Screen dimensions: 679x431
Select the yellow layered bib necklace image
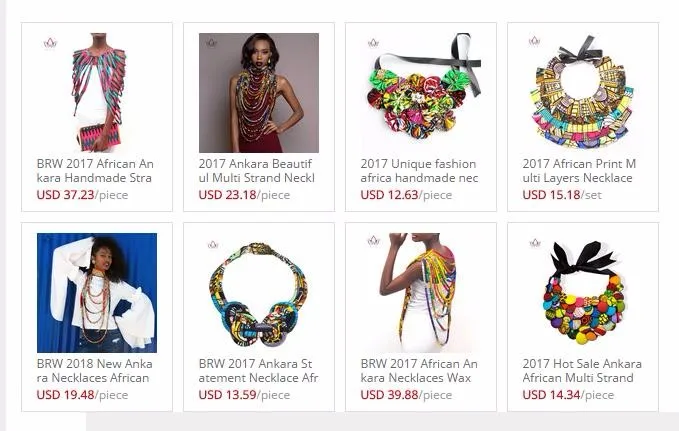pyautogui.click(x=583, y=93)
